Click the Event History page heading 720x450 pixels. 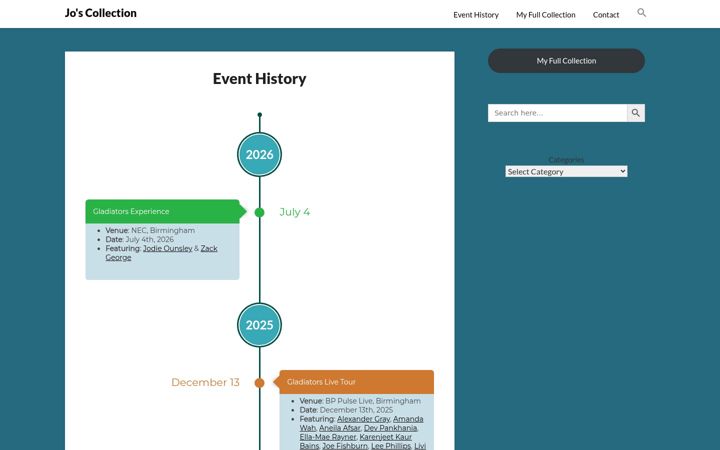[x=259, y=79]
